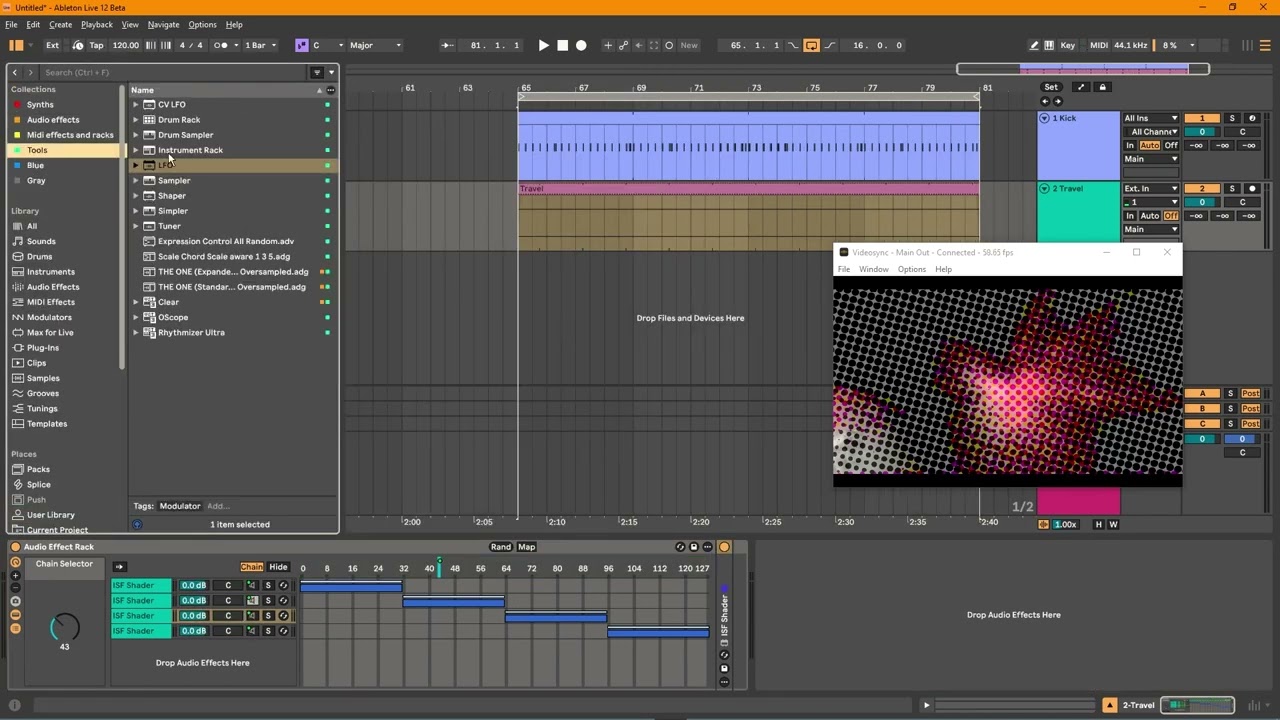
Task: Open the All Ins input dropdown
Action: pos(1151,118)
